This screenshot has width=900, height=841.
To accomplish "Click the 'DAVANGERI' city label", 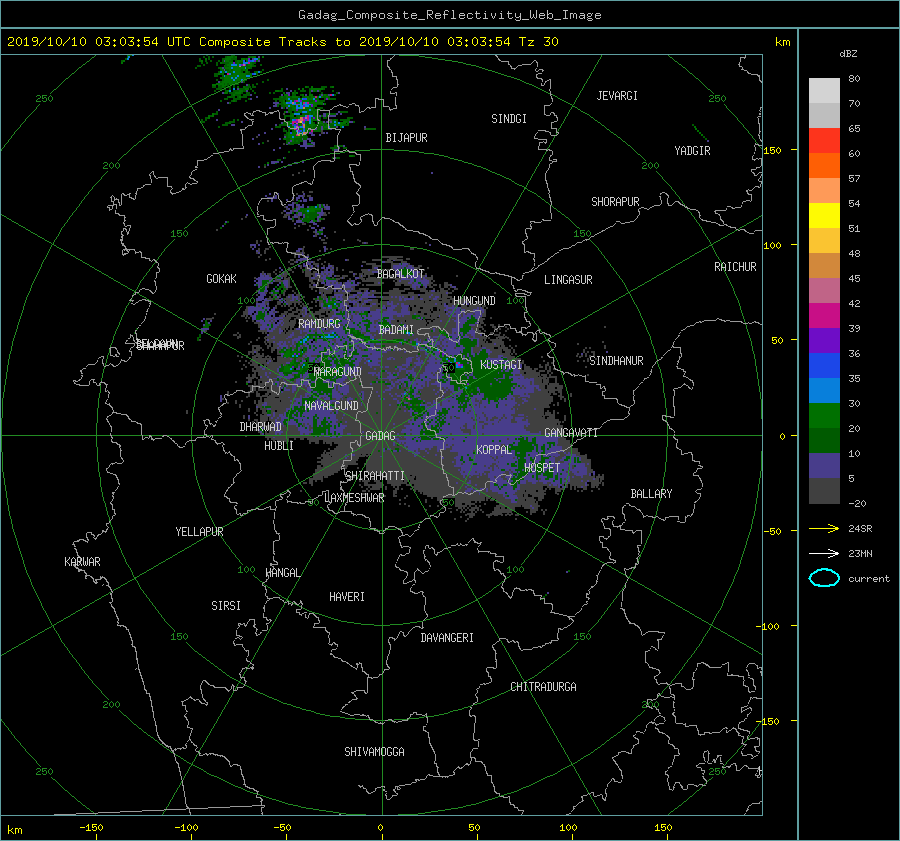I will 447,638.
